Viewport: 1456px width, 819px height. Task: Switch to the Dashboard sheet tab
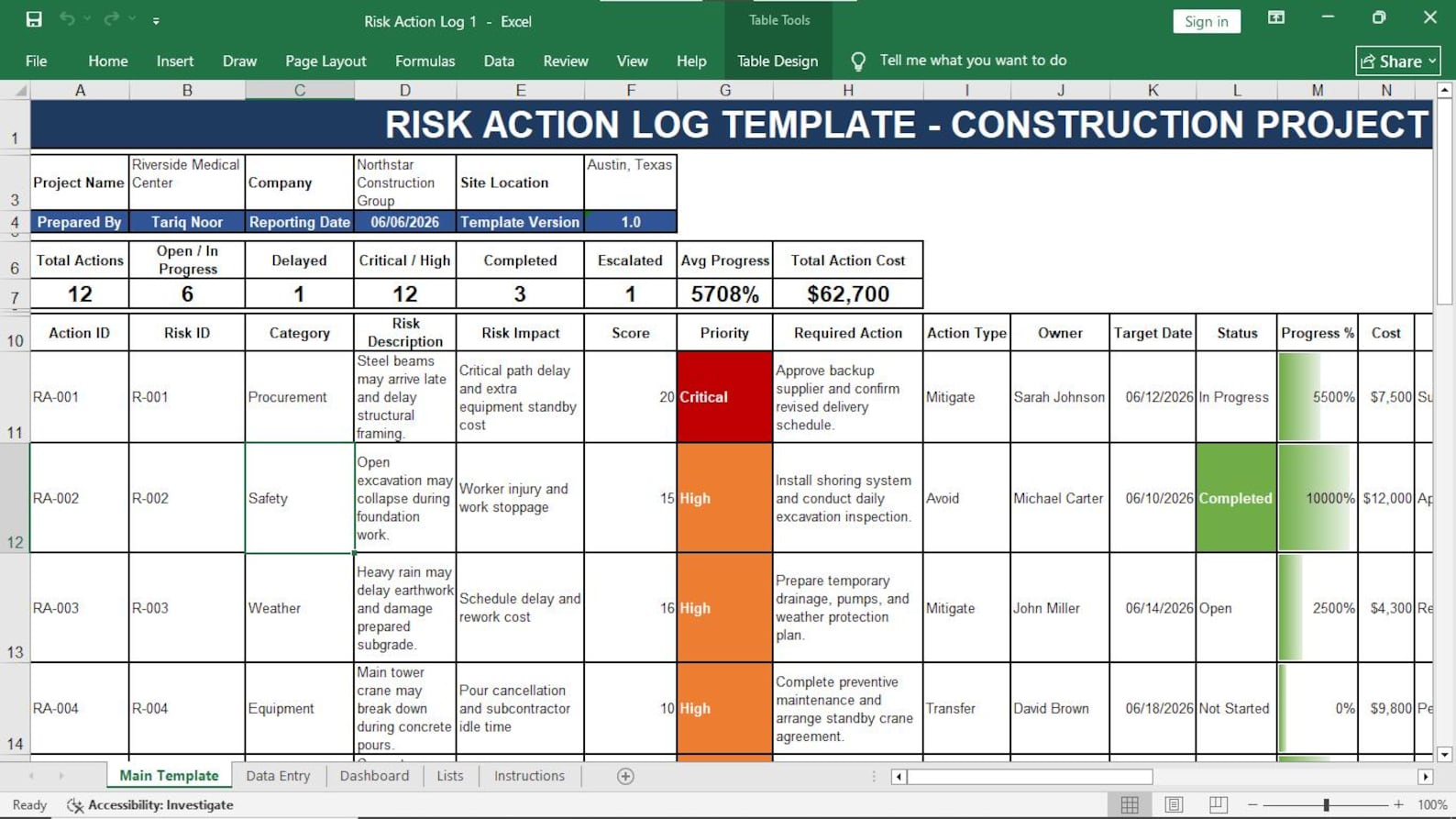374,776
